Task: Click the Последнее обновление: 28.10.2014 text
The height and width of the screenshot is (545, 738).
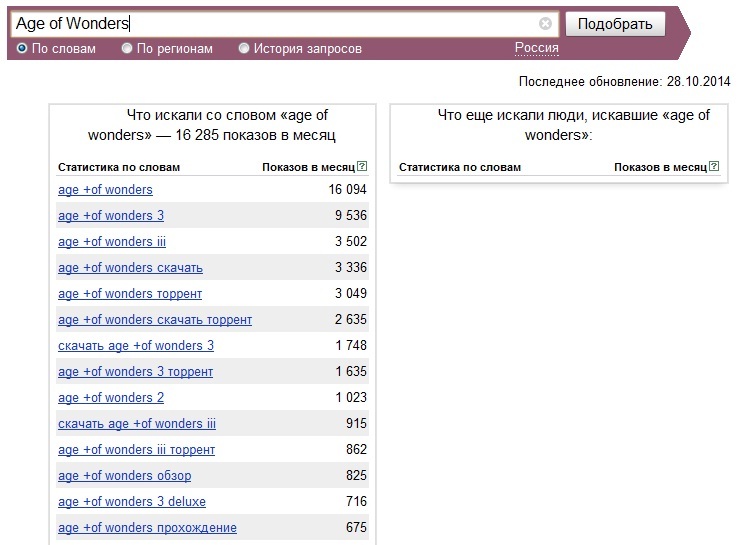Action: click(x=625, y=81)
